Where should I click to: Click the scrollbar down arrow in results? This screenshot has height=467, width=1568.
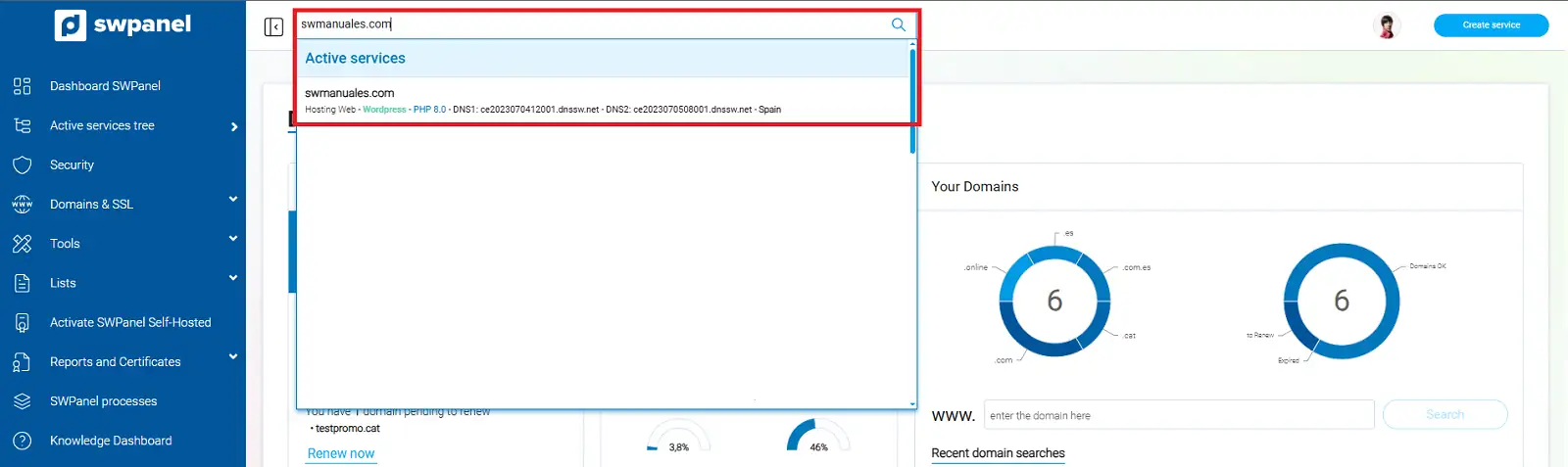point(912,403)
